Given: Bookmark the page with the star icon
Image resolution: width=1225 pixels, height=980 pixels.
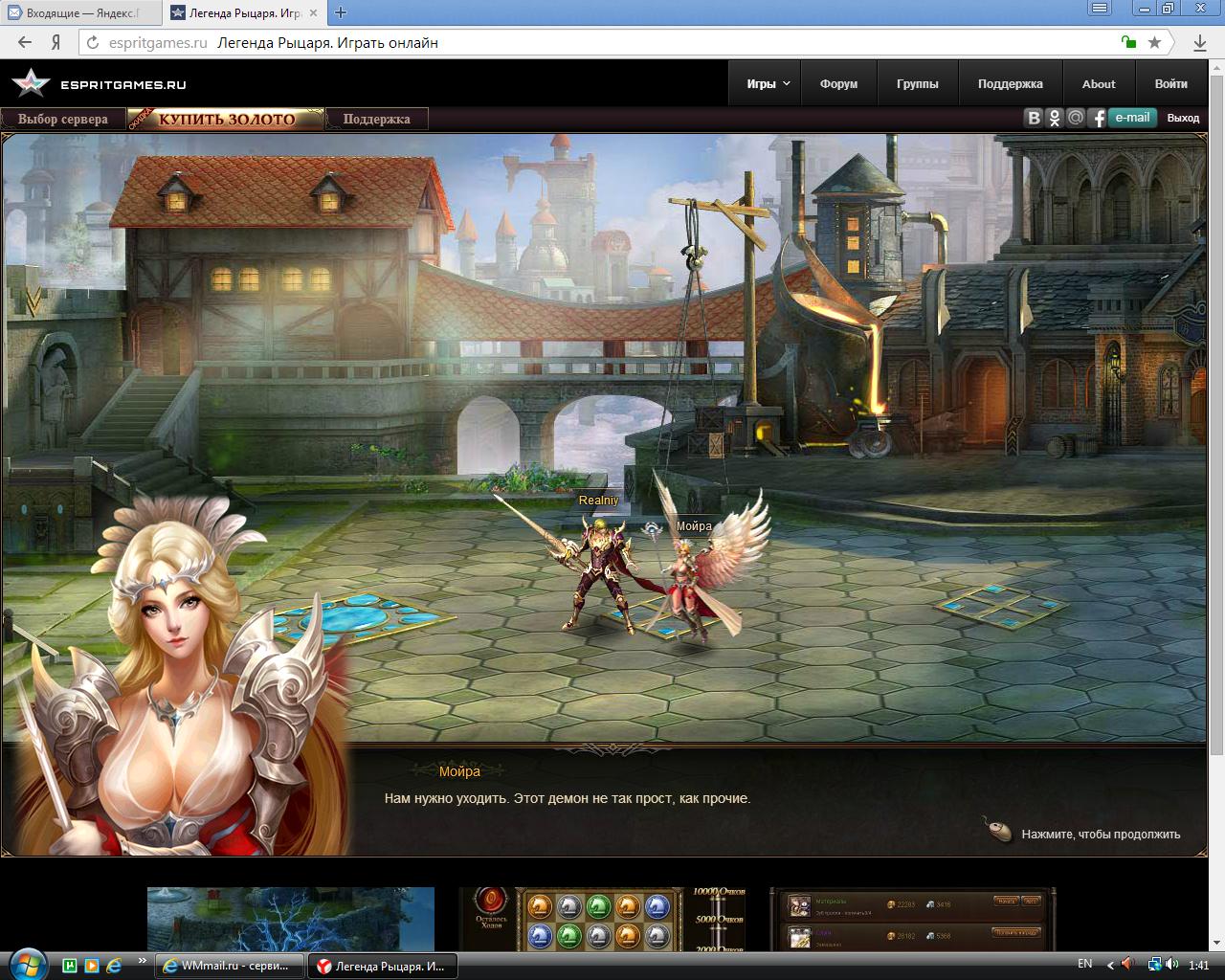Looking at the screenshot, I should pyautogui.click(x=1154, y=42).
